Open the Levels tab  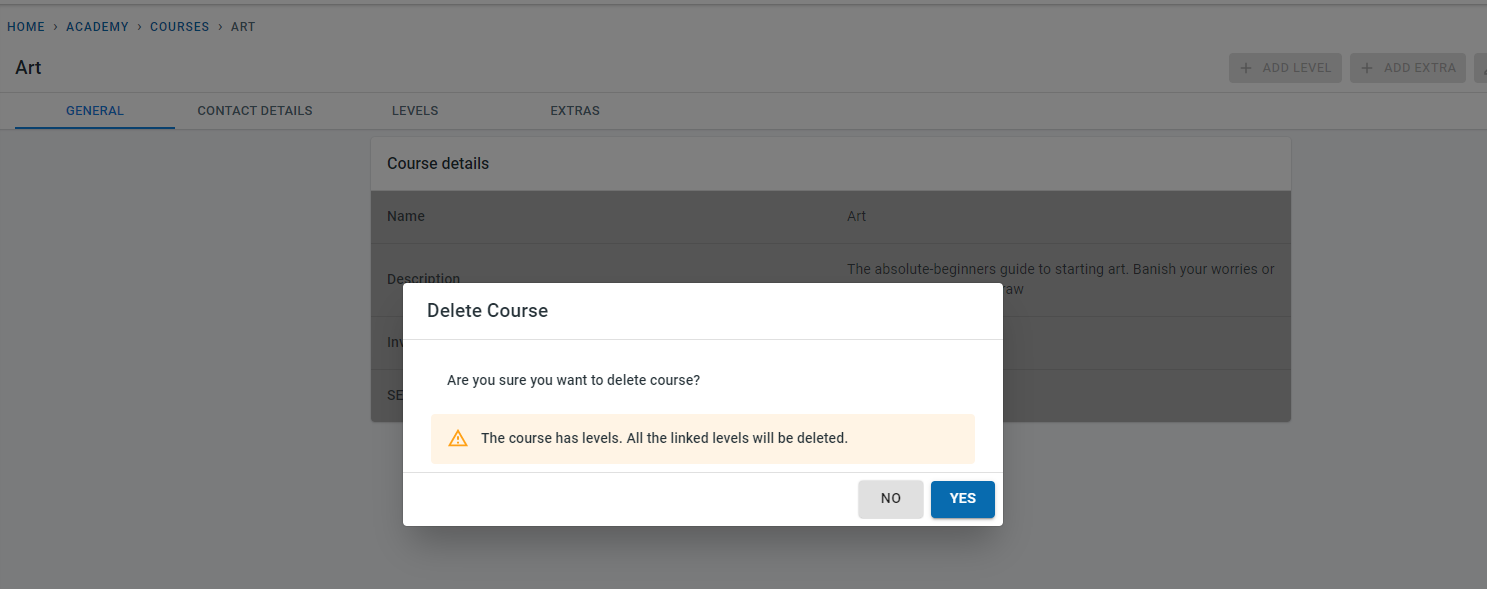[x=415, y=111]
